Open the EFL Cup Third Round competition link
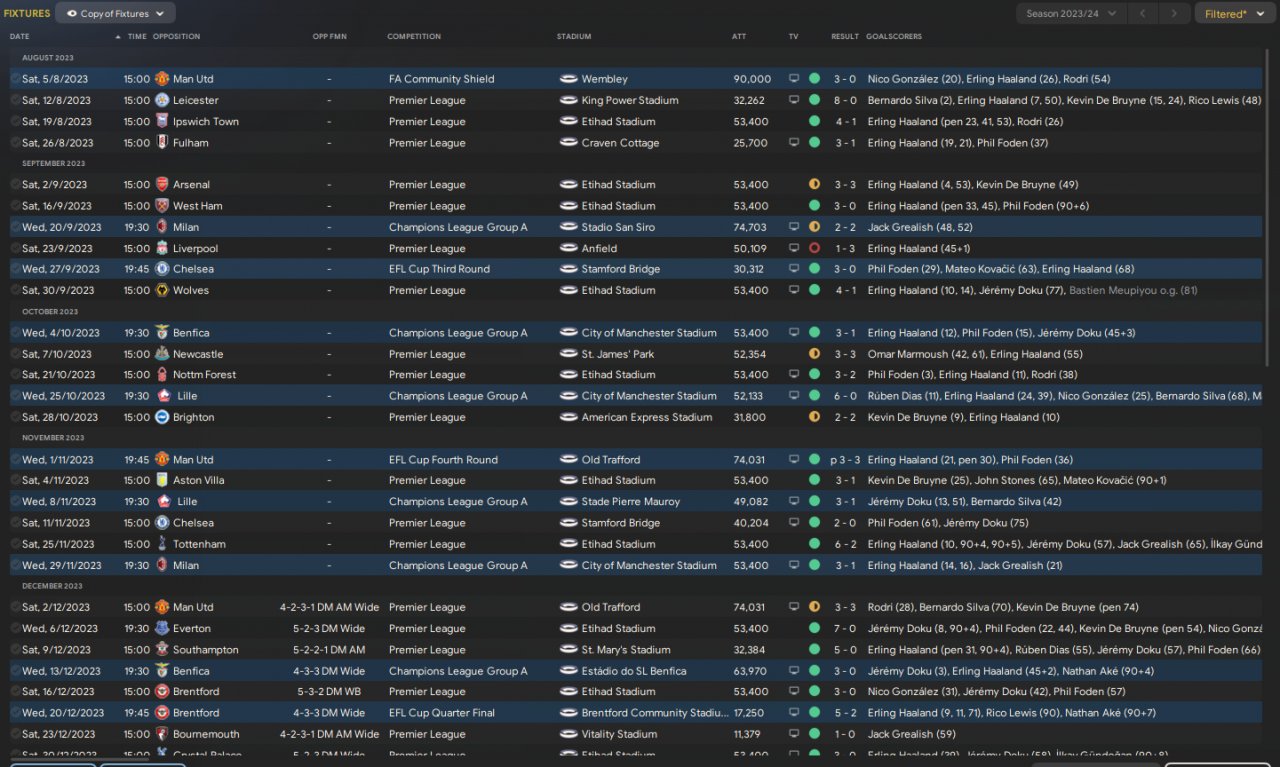 439,269
